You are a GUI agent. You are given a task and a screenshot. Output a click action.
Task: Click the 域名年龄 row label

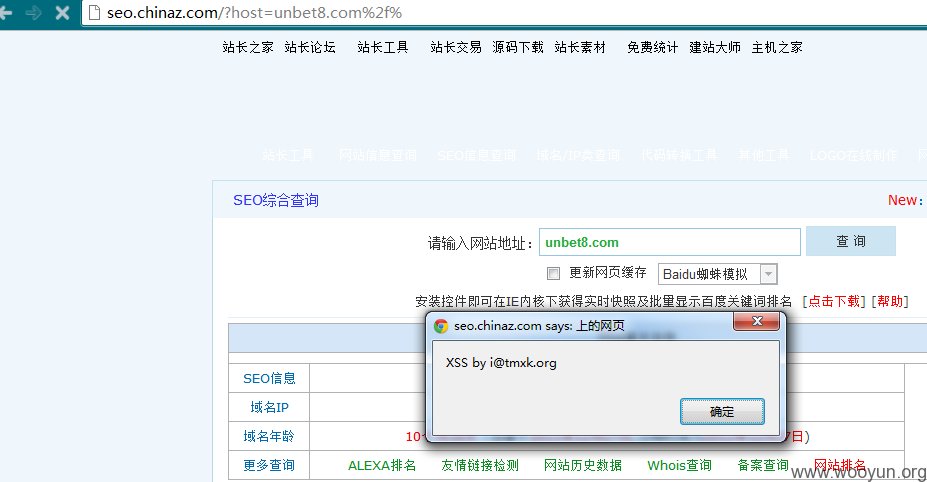(x=269, y=436)
